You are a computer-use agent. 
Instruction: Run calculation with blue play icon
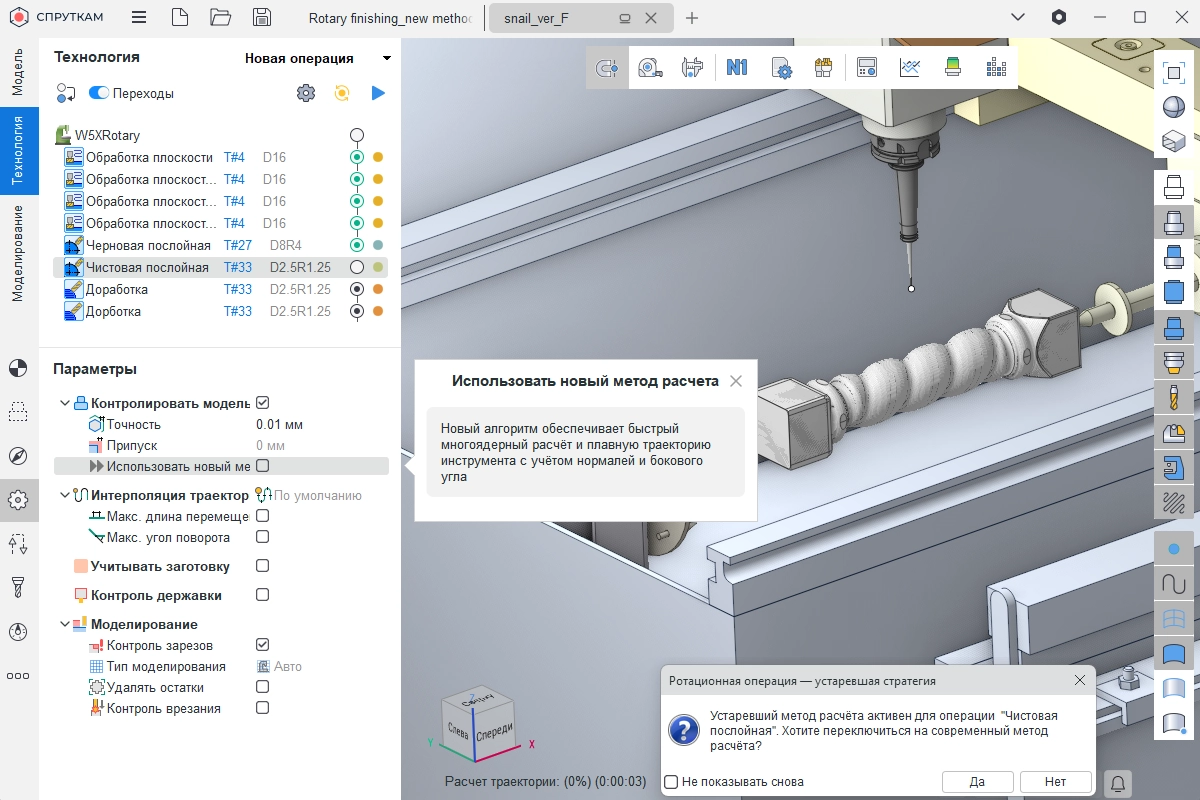pyautogui.click(x=378, y=93)
